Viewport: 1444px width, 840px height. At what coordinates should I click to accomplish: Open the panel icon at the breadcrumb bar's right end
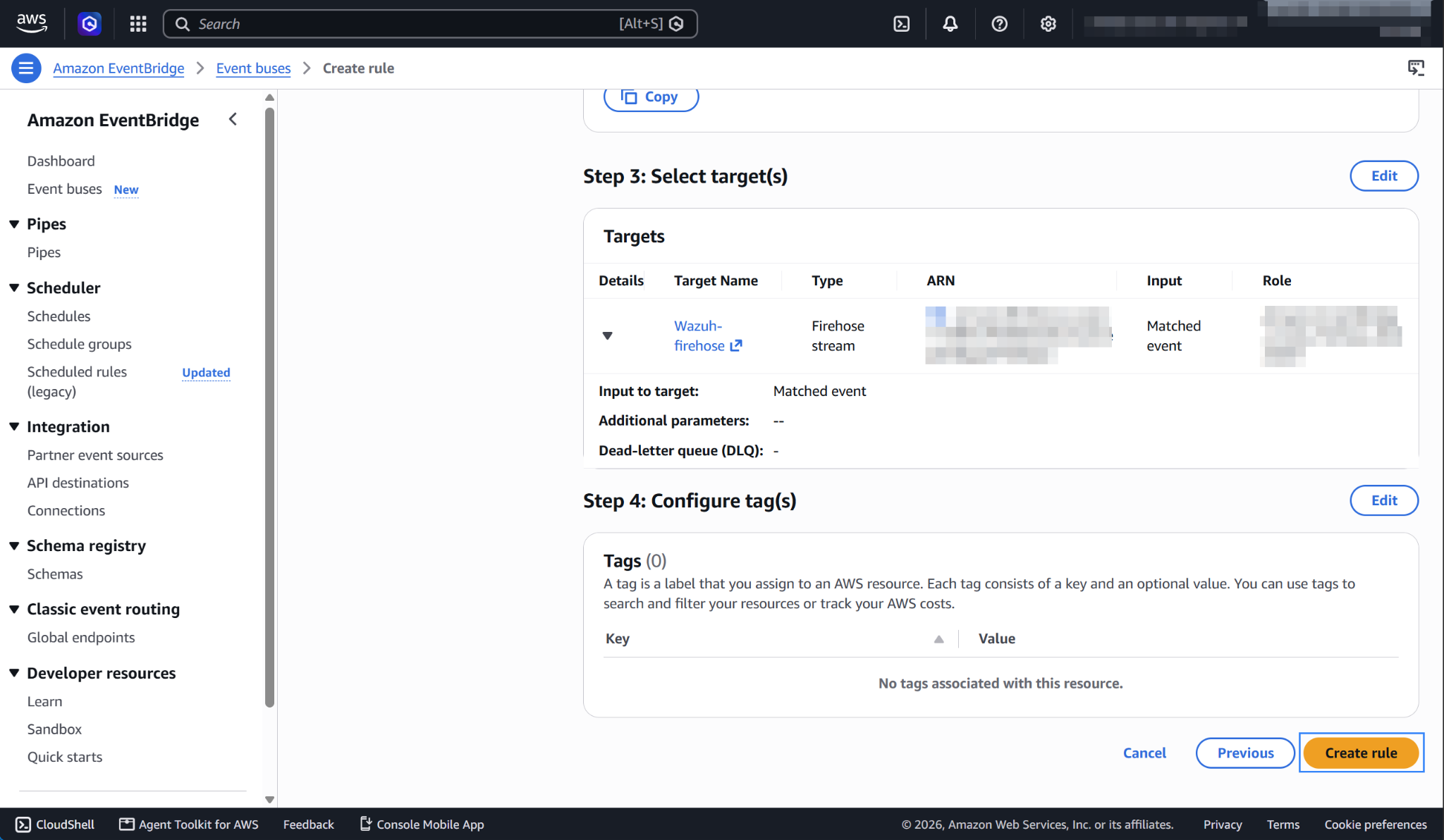(x=1416, y=68)
